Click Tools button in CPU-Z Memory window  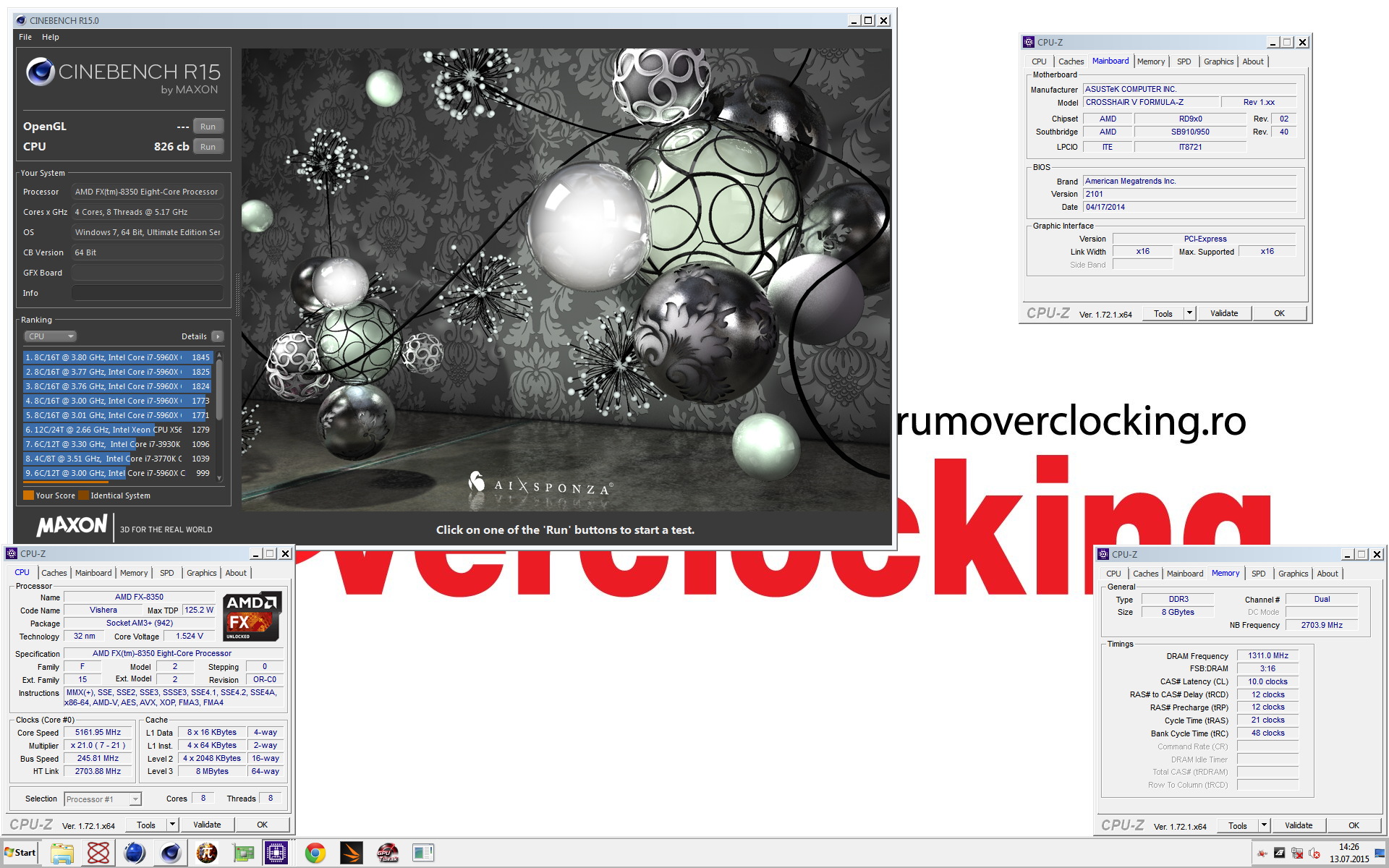(x=1238, y=825)
